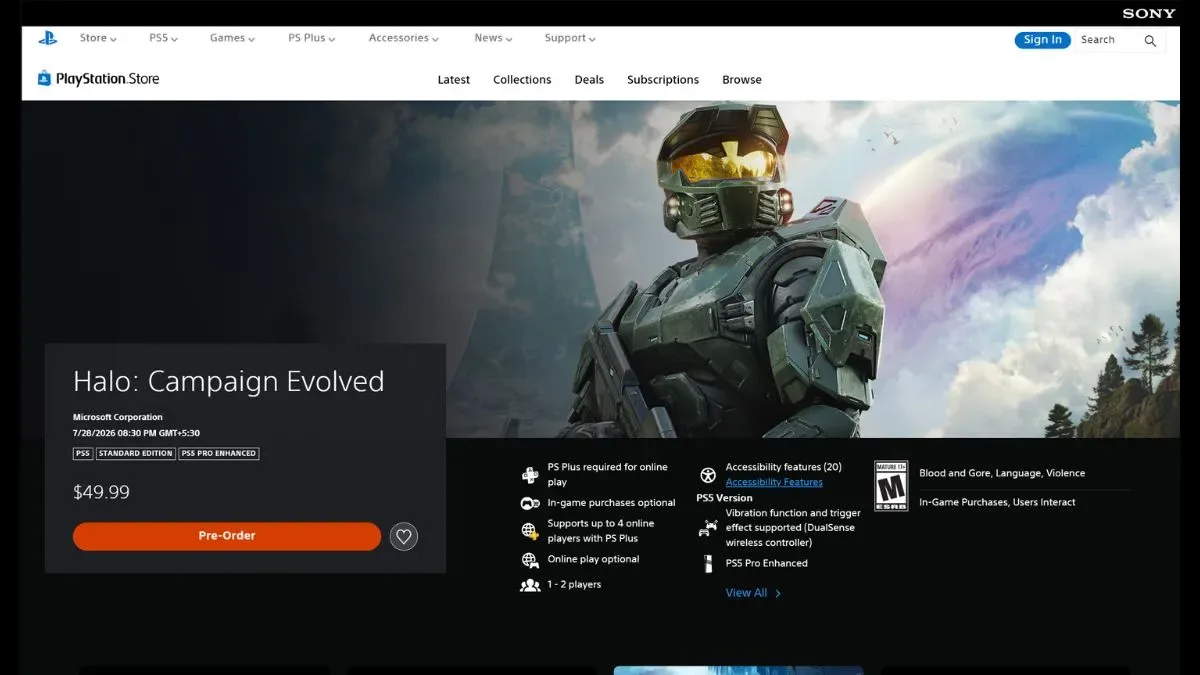Image resolution: width=1200 pixels, height=675 pixels.
Task: Click the PS5 platform tag
Action: (x=83, y=453)
